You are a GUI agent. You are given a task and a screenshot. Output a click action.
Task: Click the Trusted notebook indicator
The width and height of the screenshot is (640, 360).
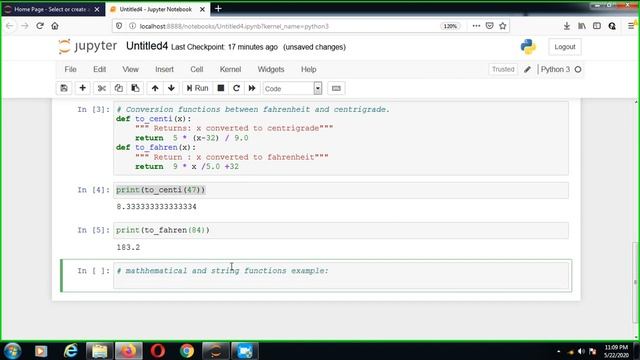coord(503,69)
